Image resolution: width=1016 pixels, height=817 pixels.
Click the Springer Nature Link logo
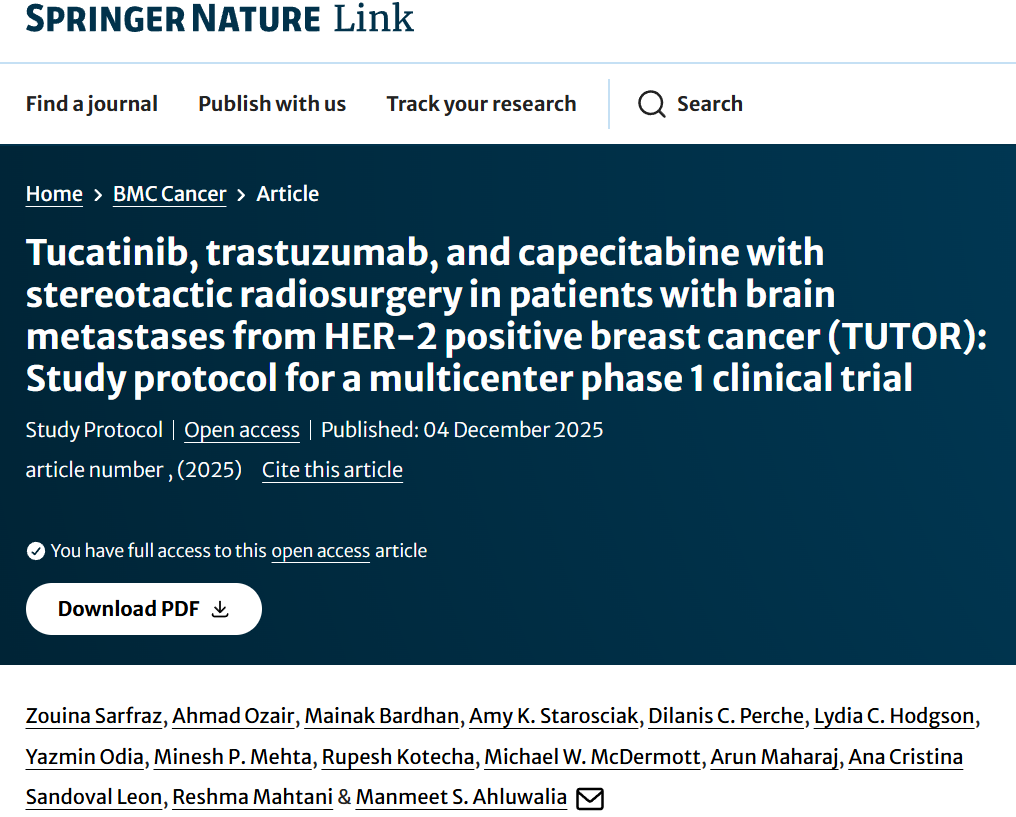click(x=220, y=18)
